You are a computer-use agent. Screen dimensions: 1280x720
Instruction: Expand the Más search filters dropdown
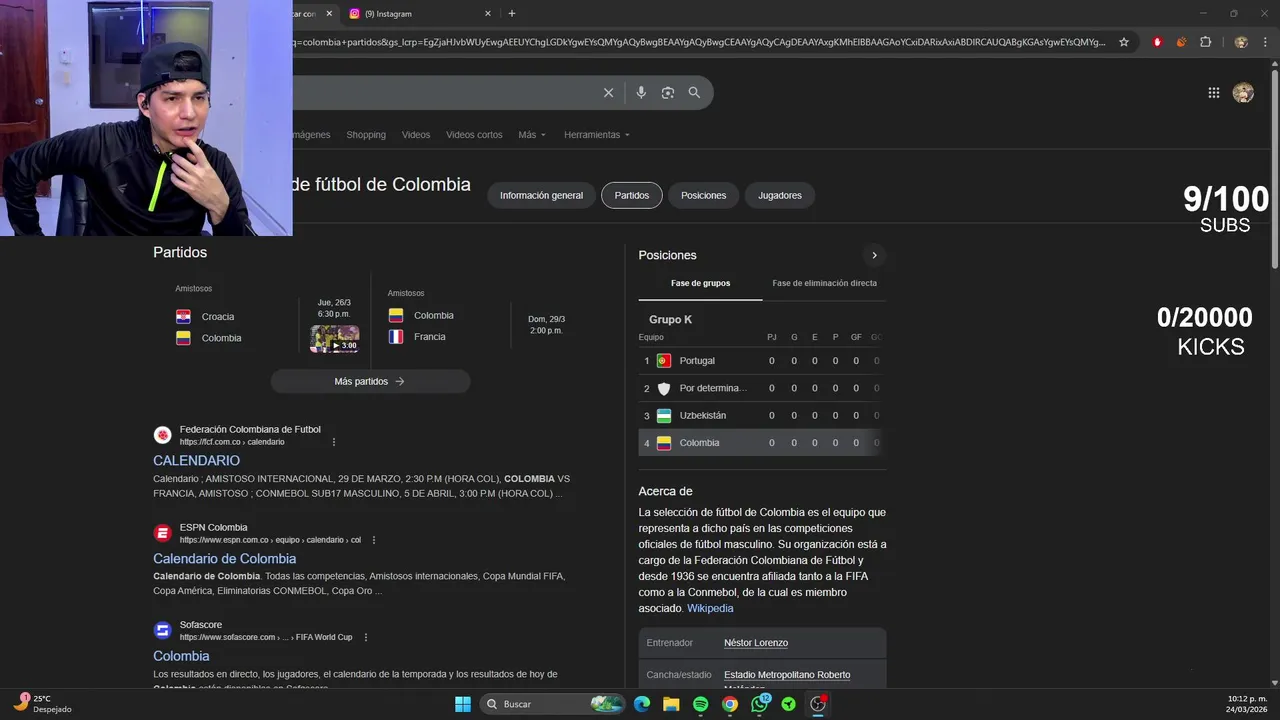[532, 135]
